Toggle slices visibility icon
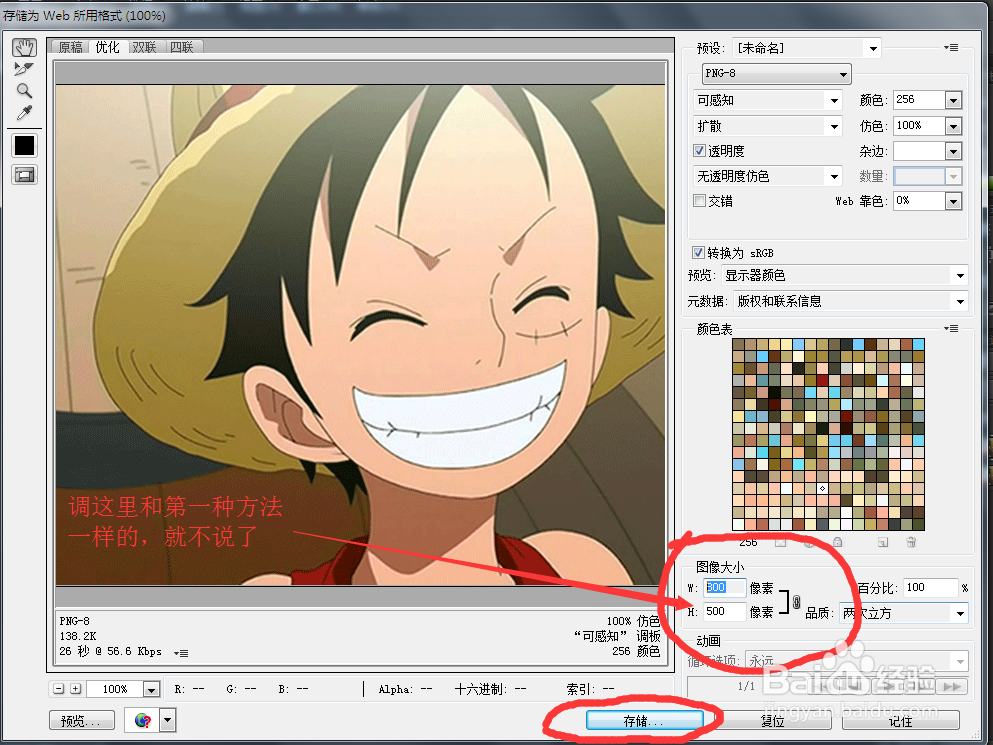Screen dimensions: 993x745 [25, 175]
